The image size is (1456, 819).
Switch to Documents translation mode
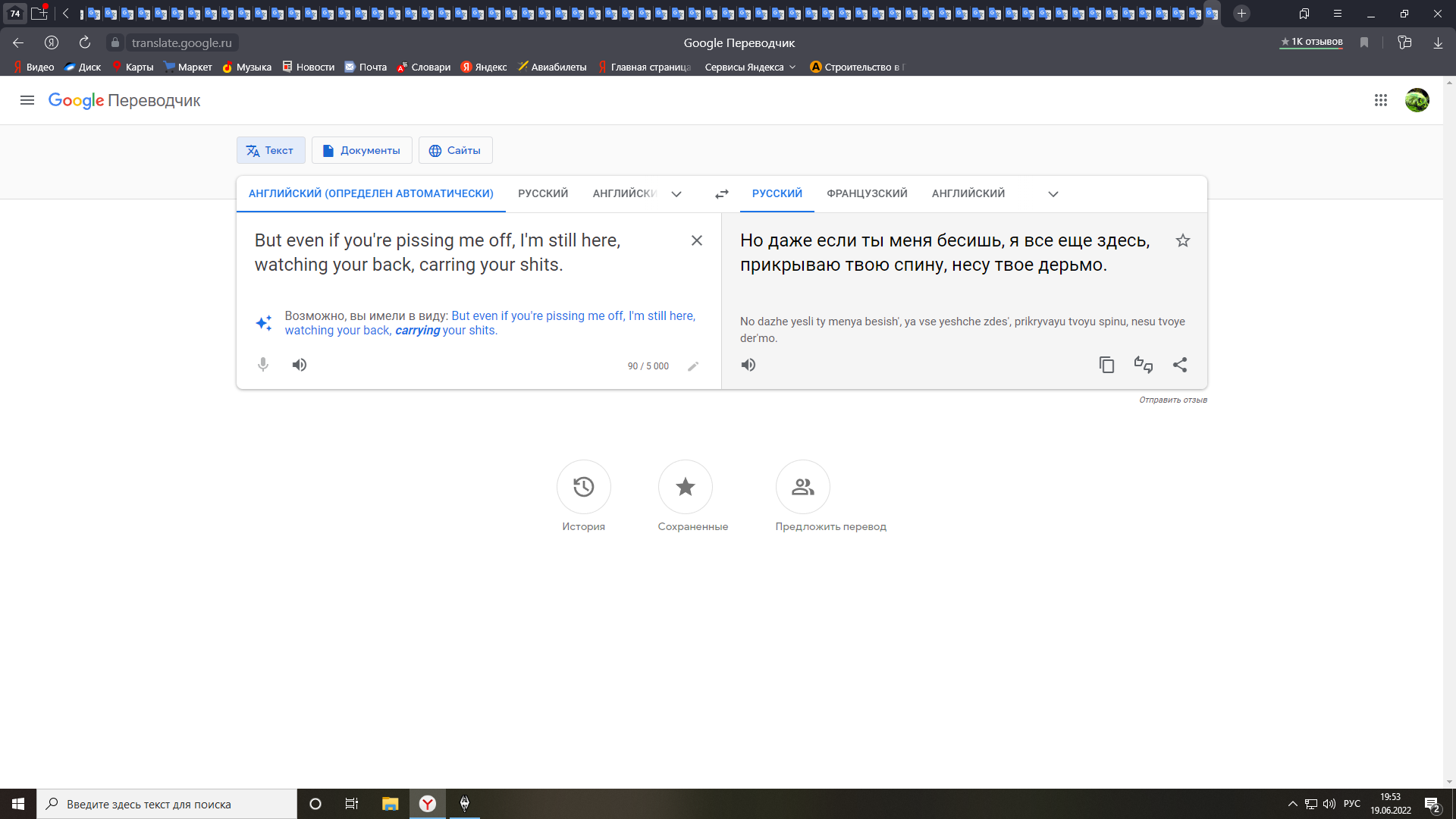click(362, 150)
